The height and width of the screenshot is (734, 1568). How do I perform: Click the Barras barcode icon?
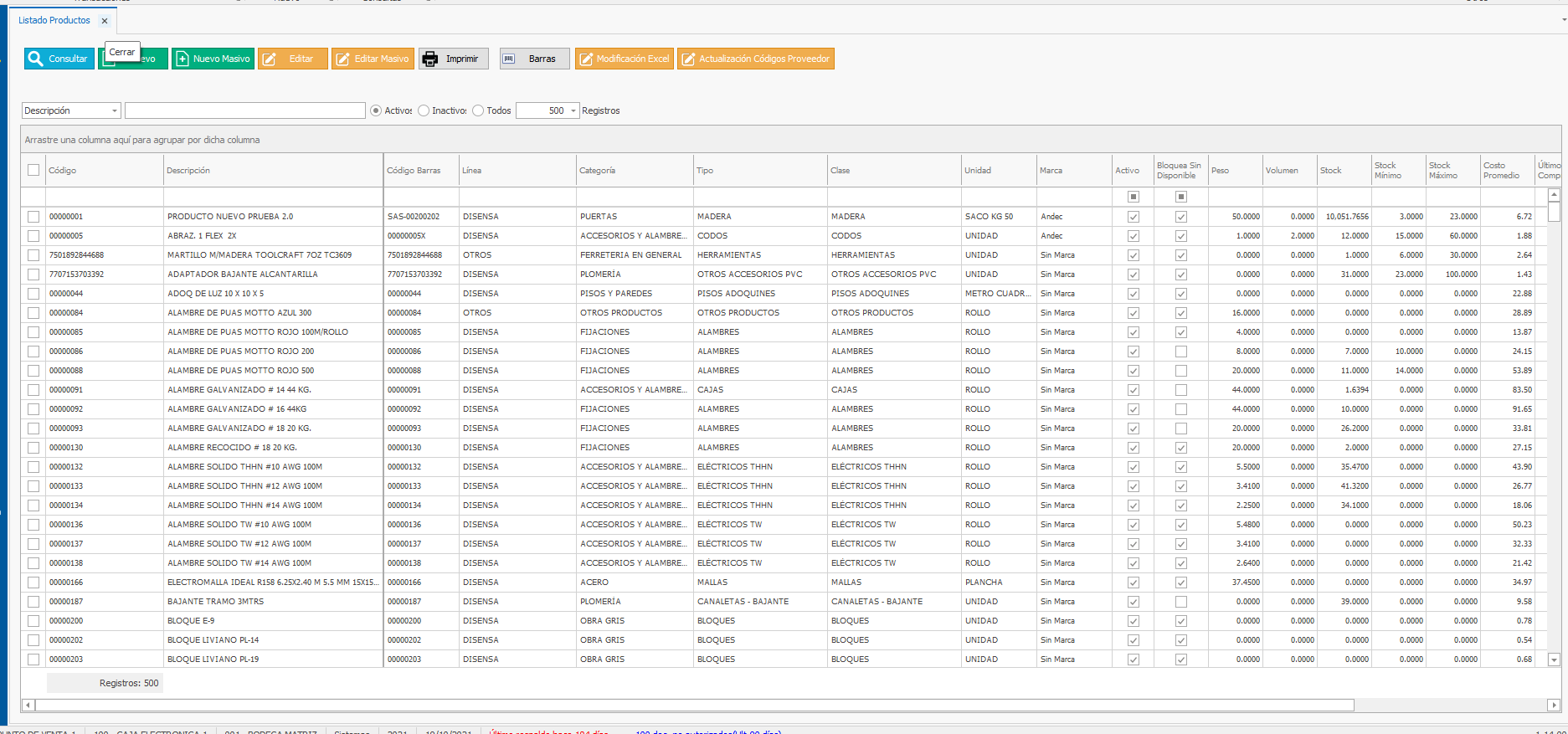click(508, 59)
